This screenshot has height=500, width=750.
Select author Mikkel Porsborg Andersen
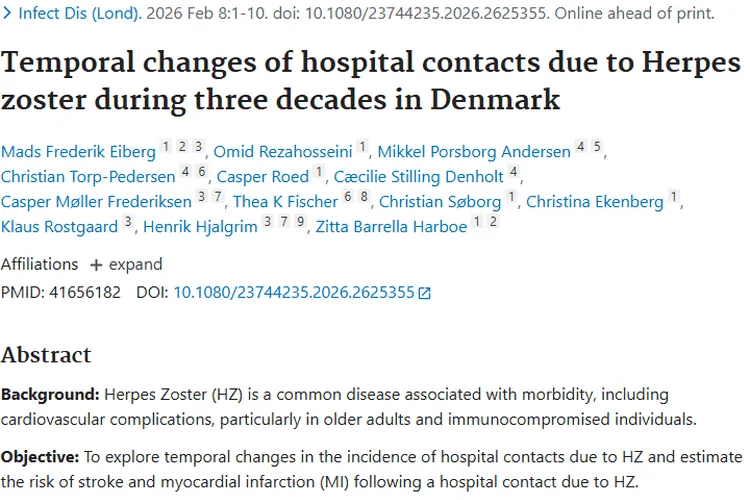coord(474,152)
